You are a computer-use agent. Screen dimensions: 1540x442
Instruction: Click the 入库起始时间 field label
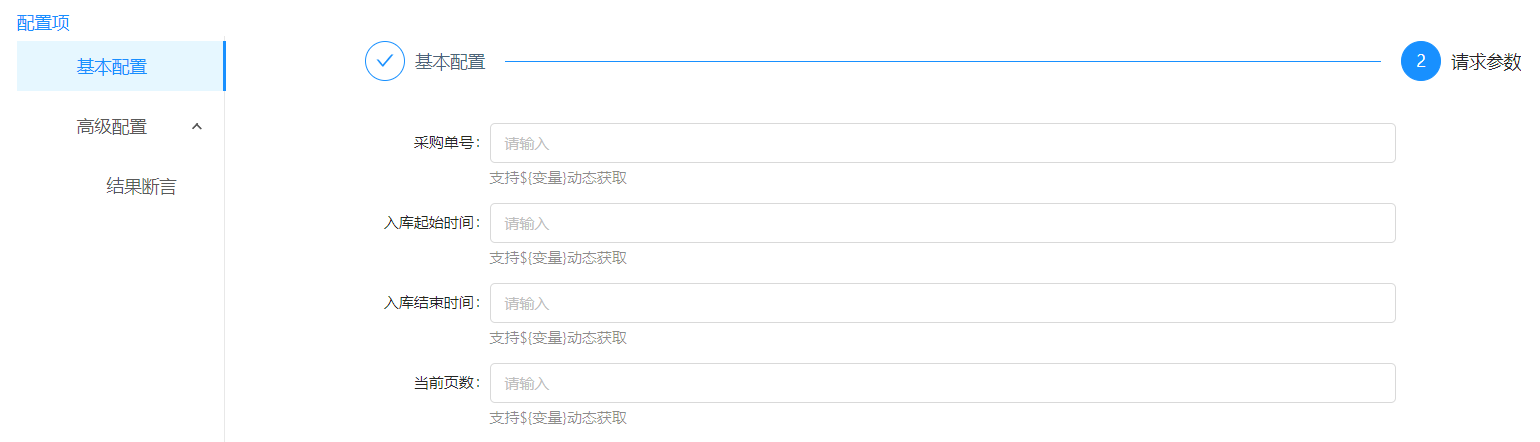[432, 223]
